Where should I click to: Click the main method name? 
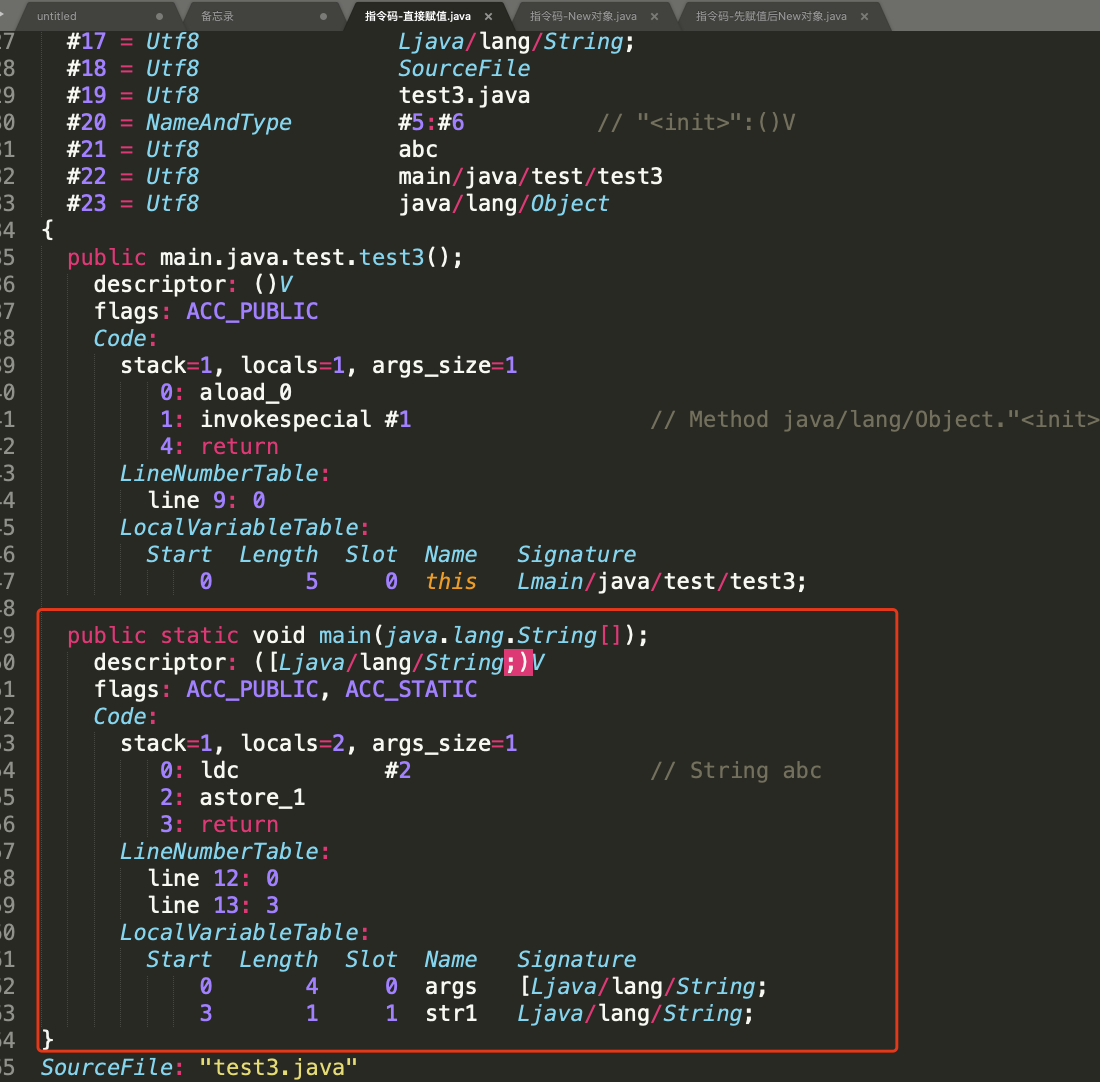(x=345, y=635)
